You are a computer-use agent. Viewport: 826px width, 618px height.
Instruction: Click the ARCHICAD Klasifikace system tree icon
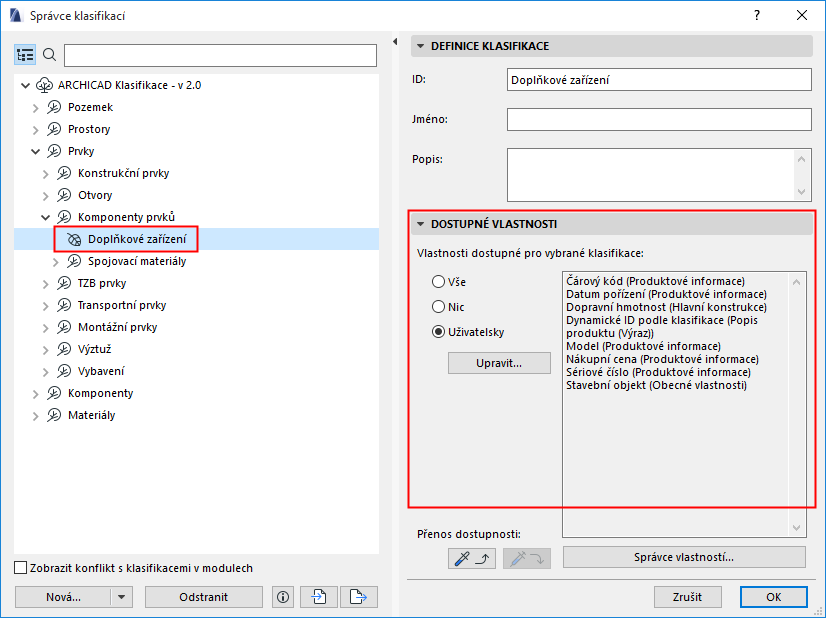point(44,85)
